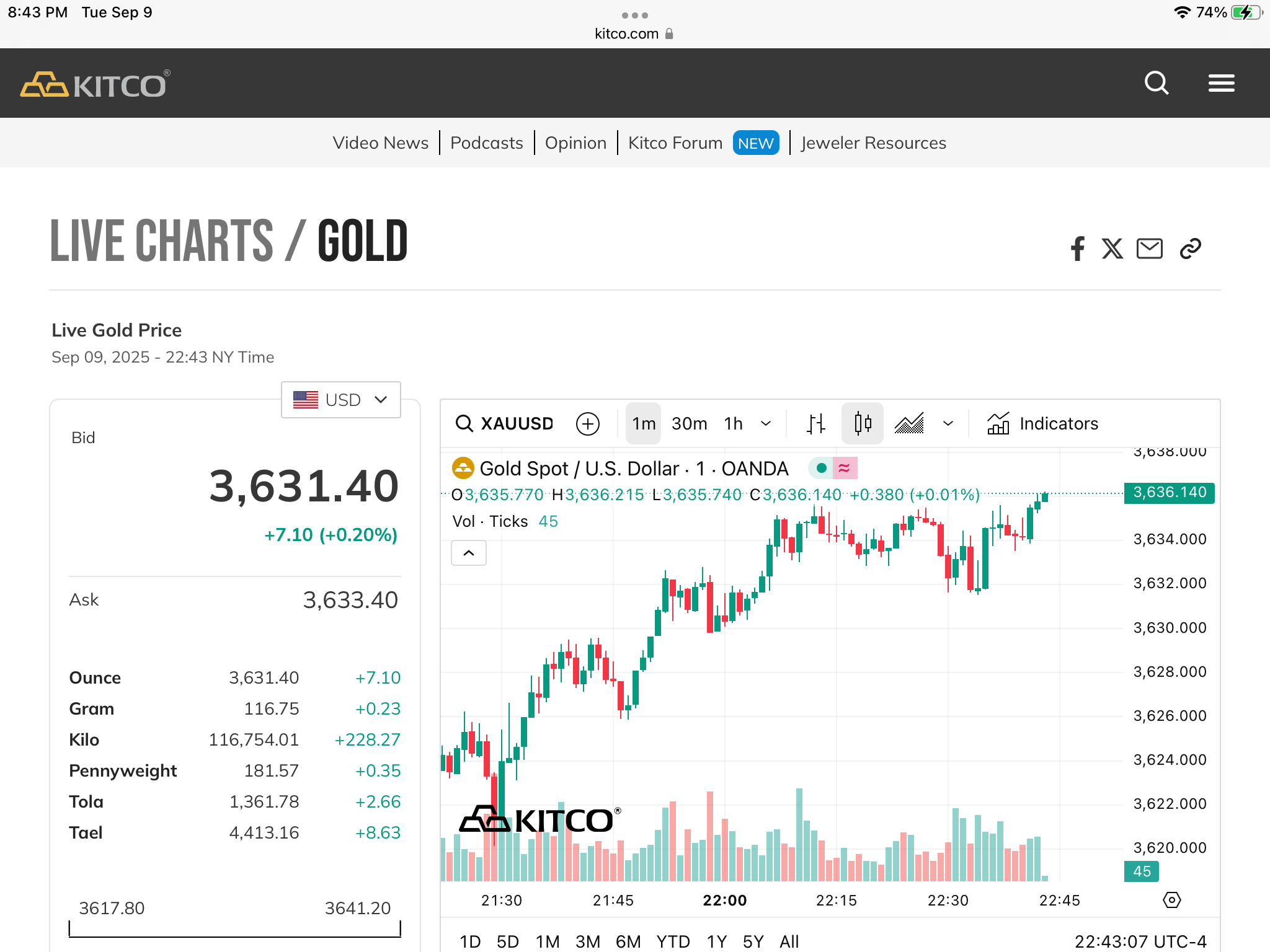Image resolution: width=1270 pixels, height=952 pixels.
Task: Set chart range to YTD
Action: (673, 941)
